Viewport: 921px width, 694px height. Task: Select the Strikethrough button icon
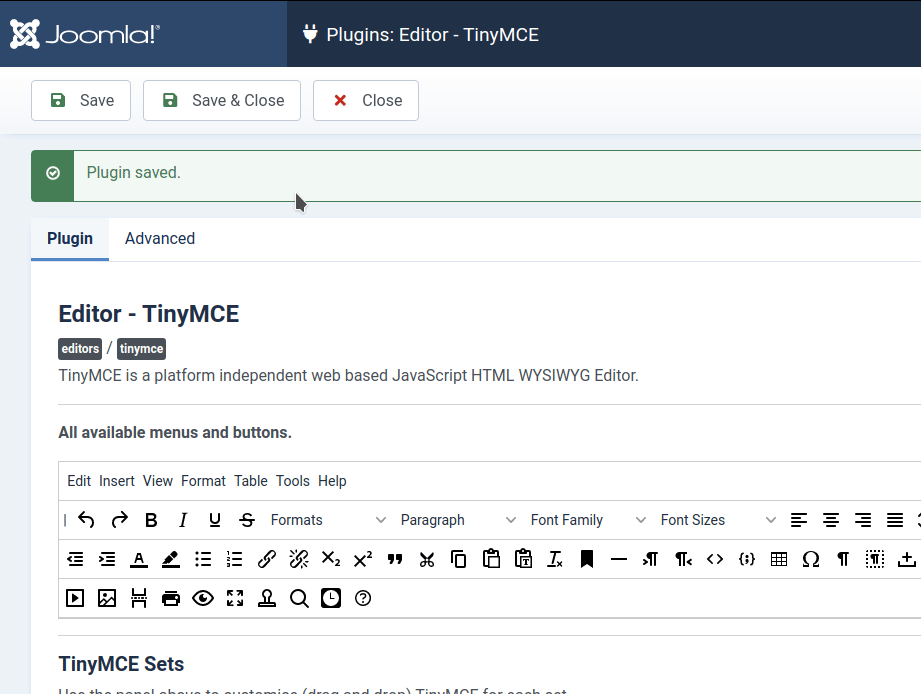(x=247, y=520)
